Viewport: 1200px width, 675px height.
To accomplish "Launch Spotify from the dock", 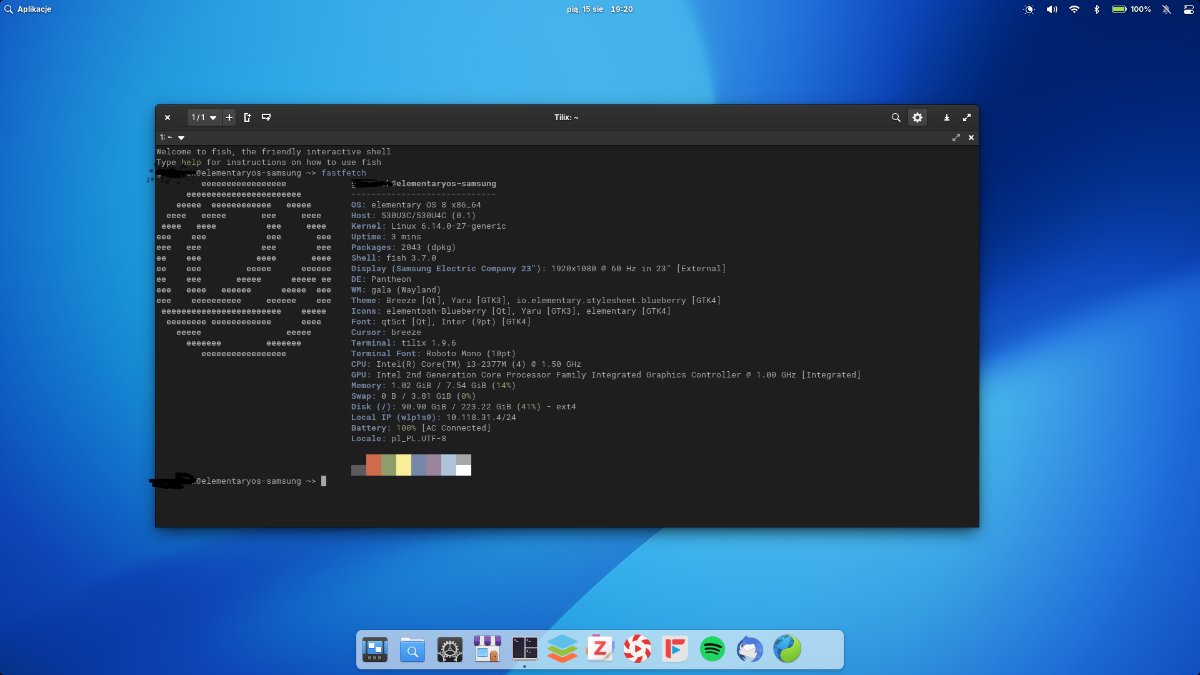I will tap(712, 649).
